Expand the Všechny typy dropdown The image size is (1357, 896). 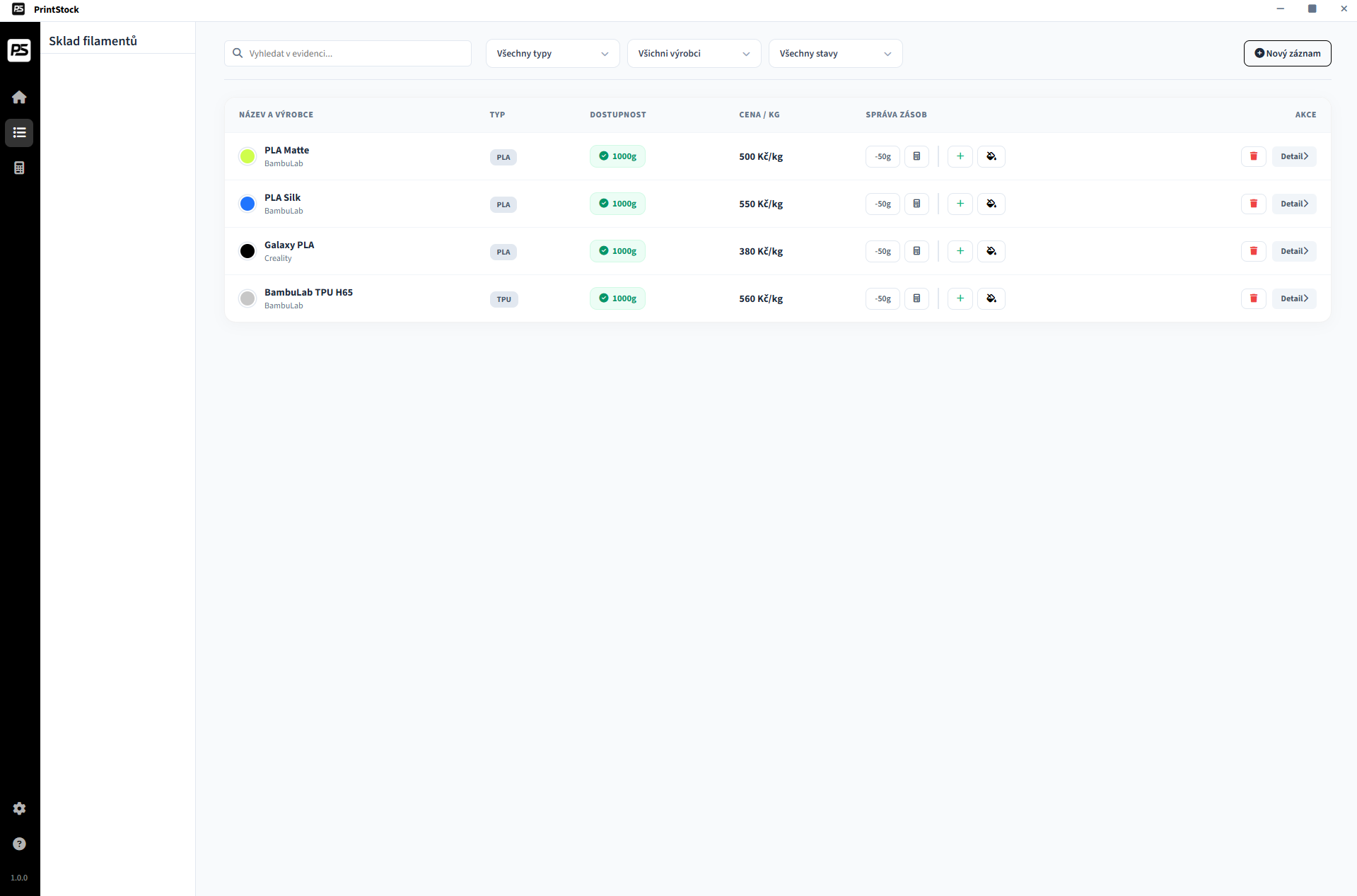click(x=552, y=54)
